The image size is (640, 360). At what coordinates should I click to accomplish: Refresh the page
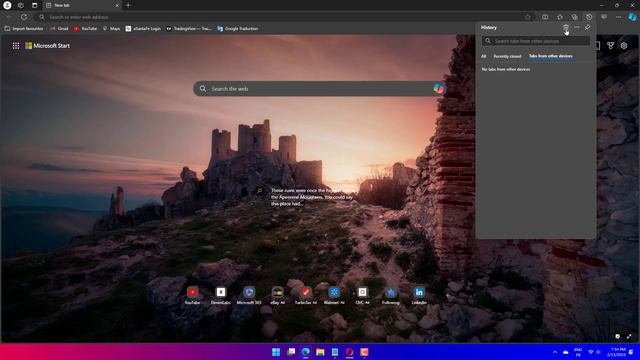click(x=24, y=17)
